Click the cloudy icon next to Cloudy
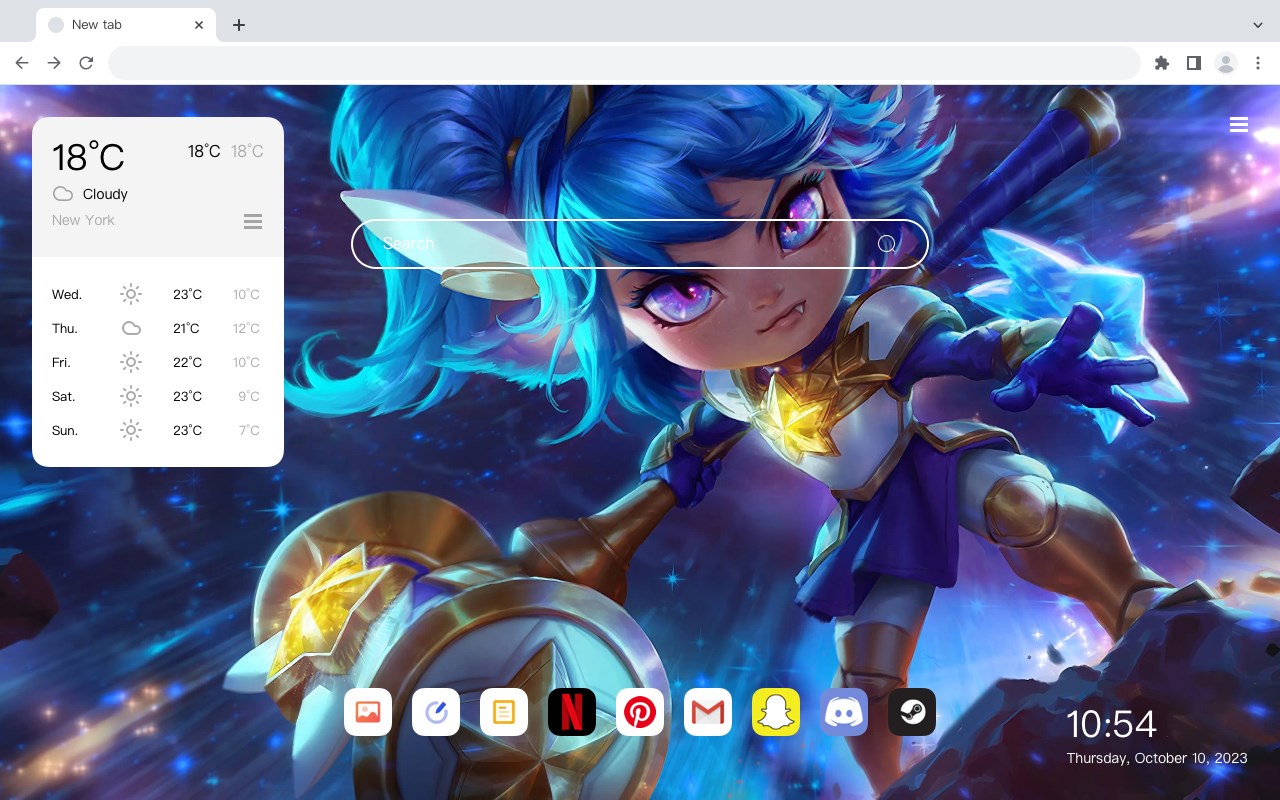1280x800 pixels. click(63, 194)
